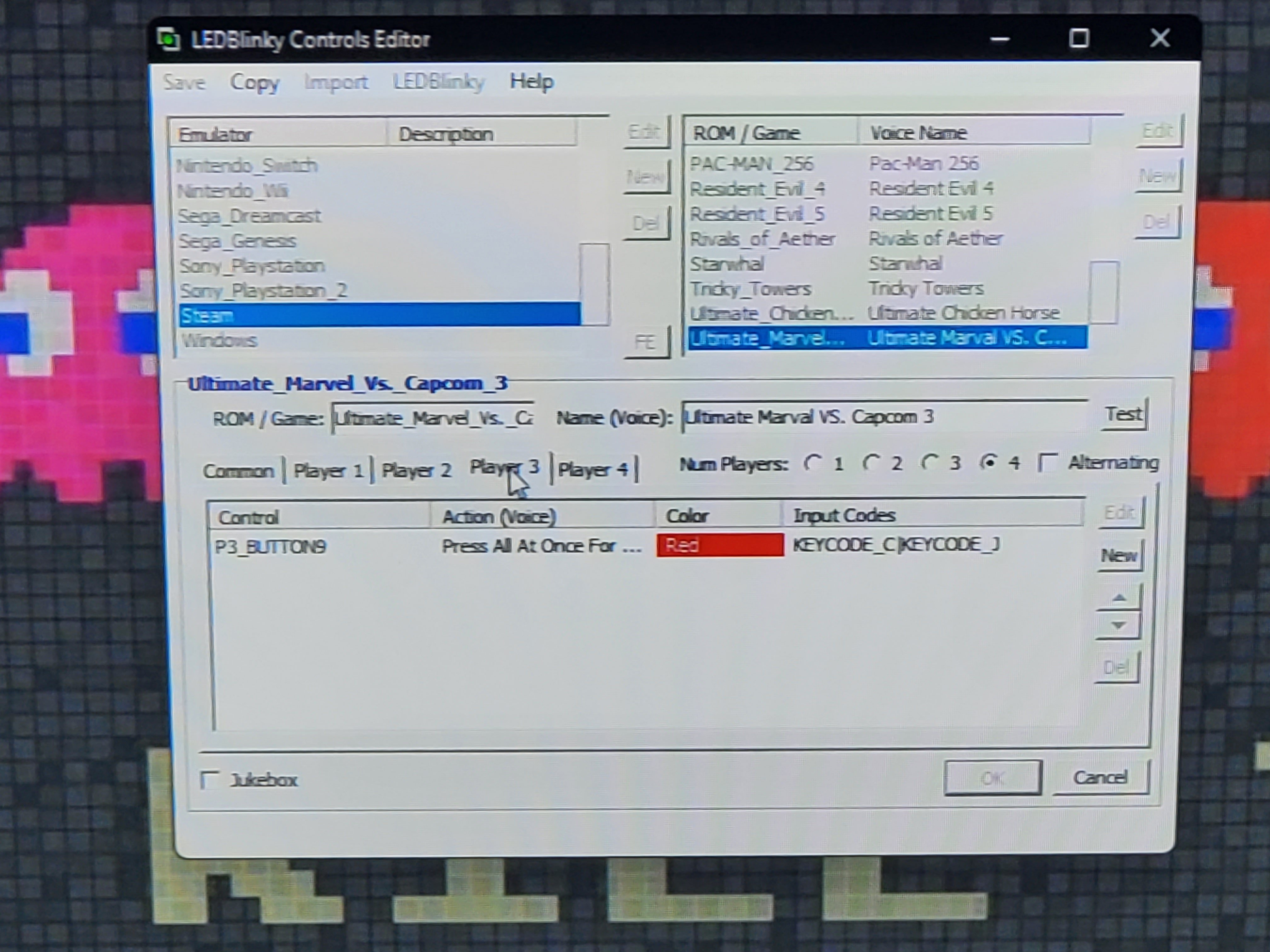Set Num Players to 1
1270x952 pixels.
point(824,463)
